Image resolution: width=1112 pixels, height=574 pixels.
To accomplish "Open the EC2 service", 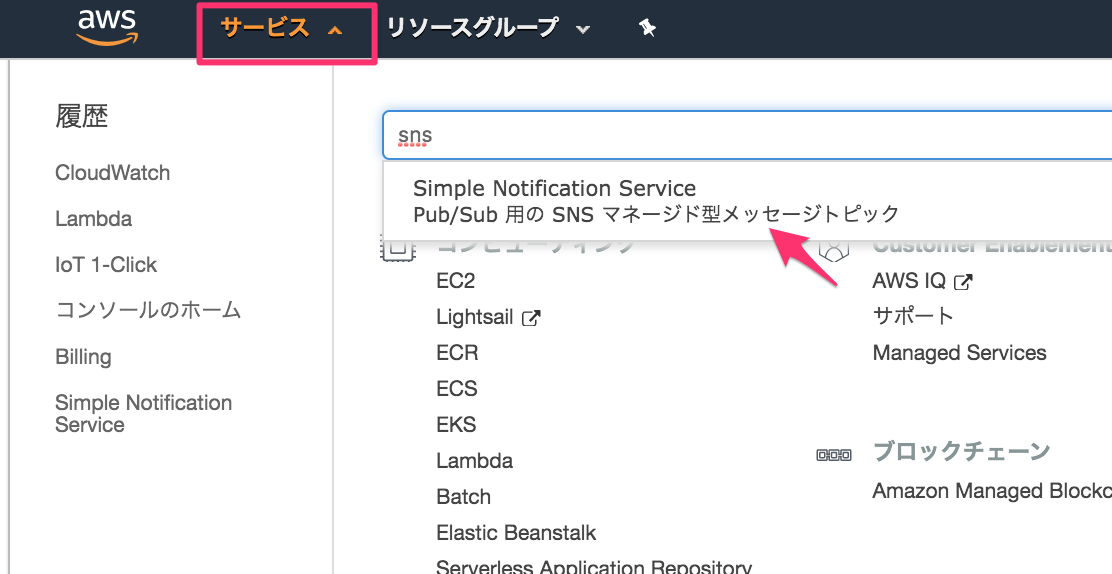I will [456, 281].
